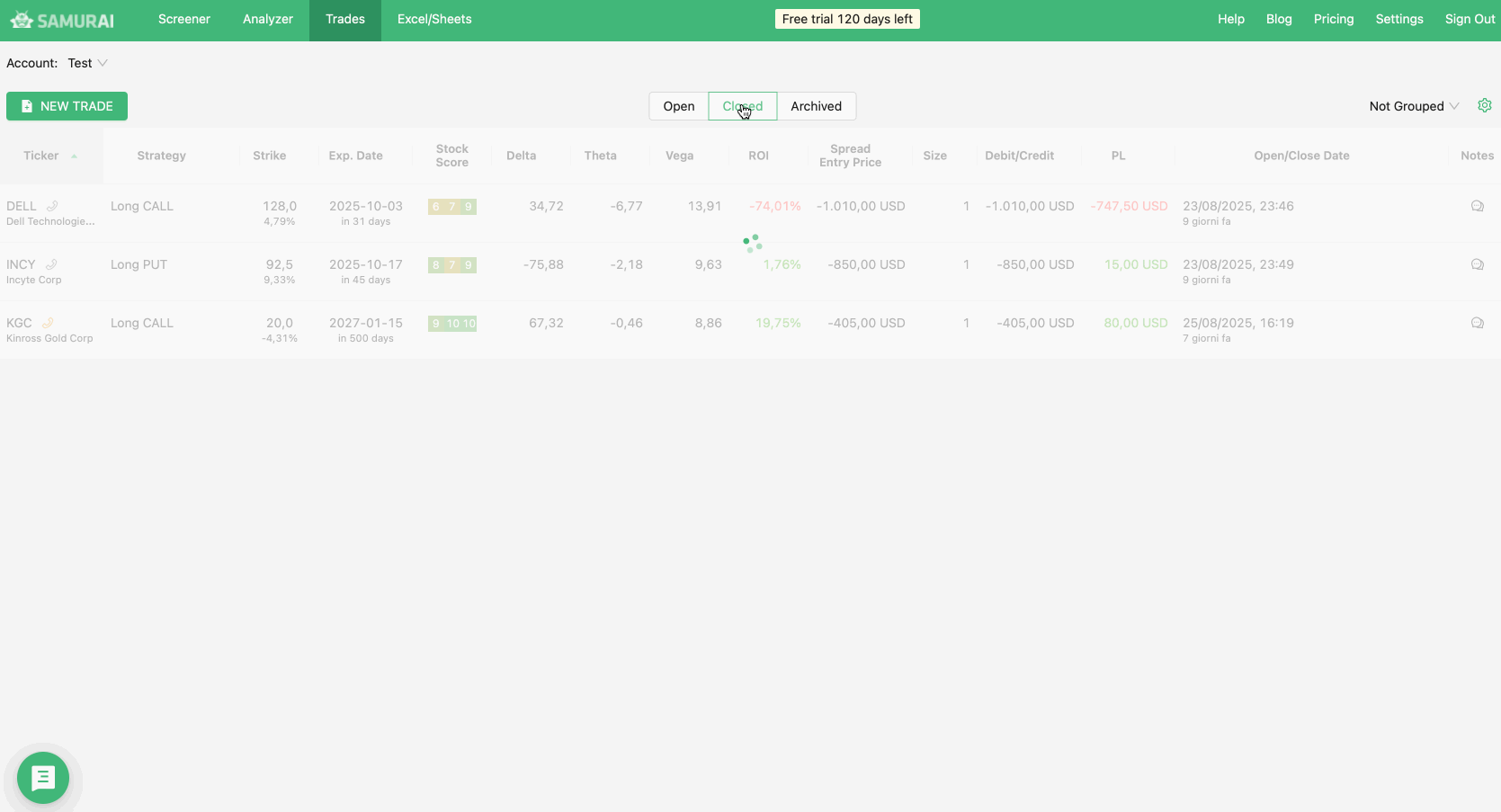Viewport: 1501px width, 812px height.
Task: Click the link icon next to DELL ticker
Action: point(51,205)
